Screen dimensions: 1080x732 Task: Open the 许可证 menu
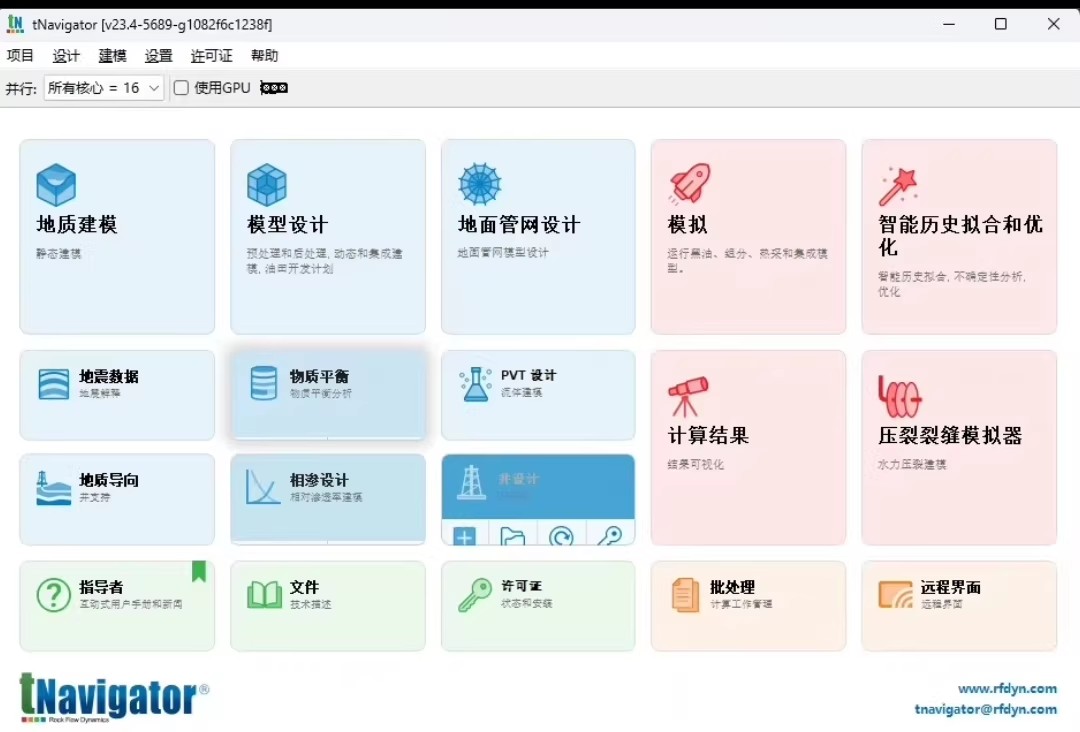tap(211, 56)
